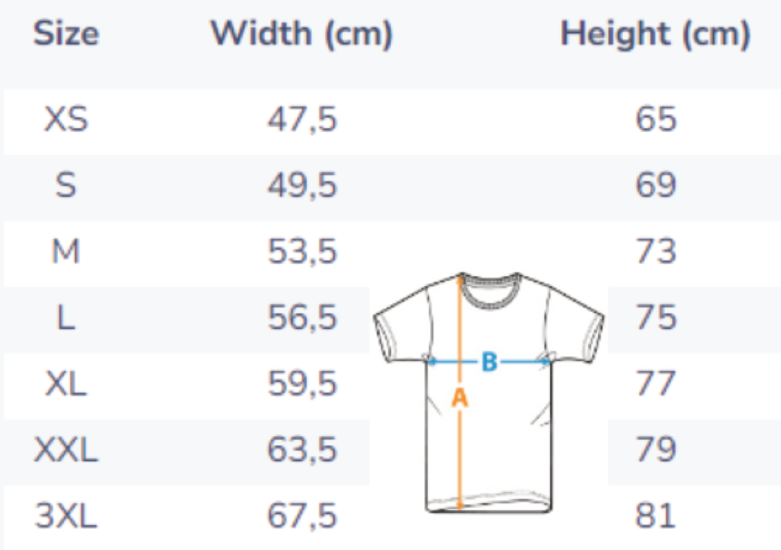Click the height value 77
781x550 pixels.
(x=656, y=383)
